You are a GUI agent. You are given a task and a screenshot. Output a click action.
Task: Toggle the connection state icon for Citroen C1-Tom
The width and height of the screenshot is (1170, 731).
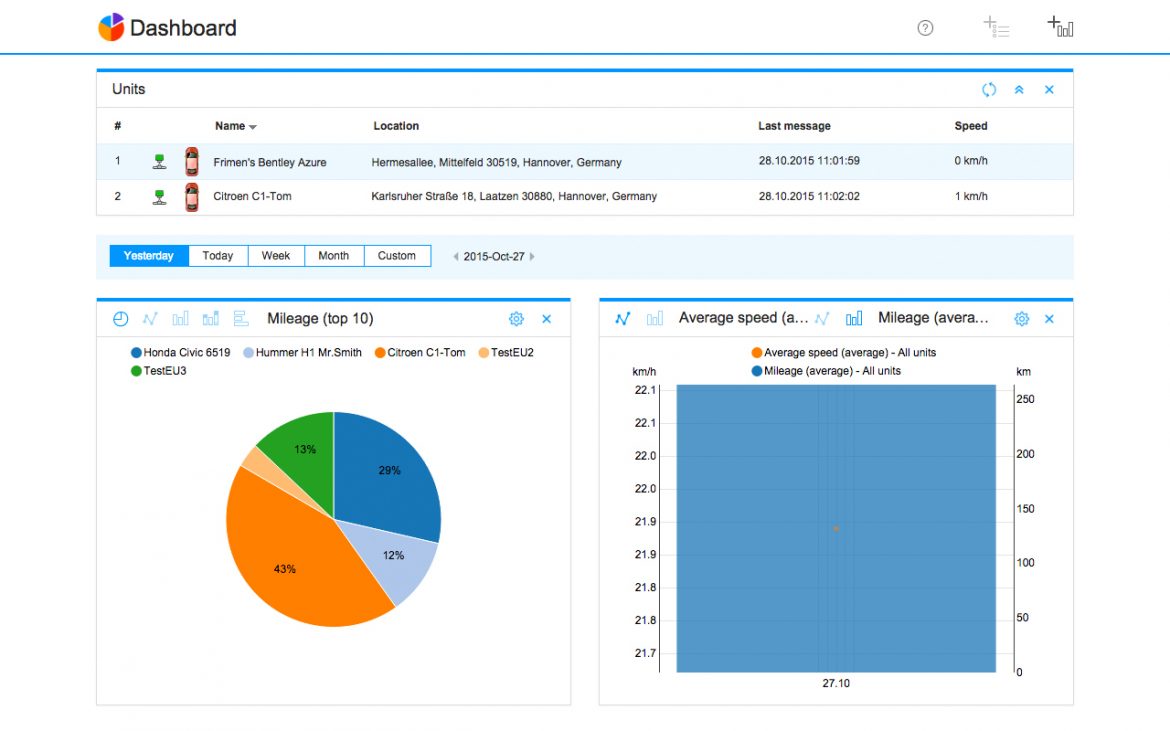[x=161, y=196]
